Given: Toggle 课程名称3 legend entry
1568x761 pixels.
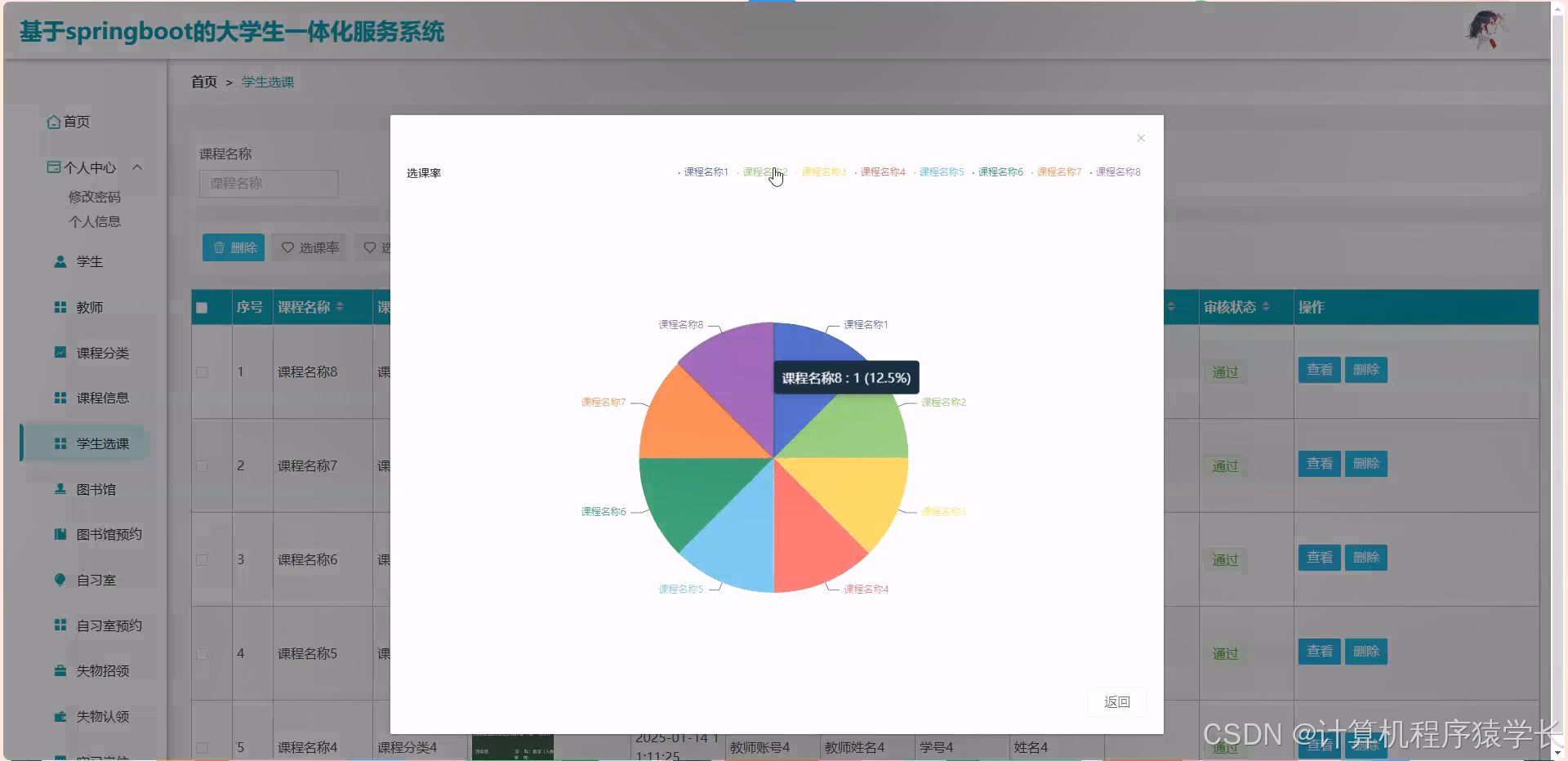Looking at the screenshot, I should pos(820,172).
